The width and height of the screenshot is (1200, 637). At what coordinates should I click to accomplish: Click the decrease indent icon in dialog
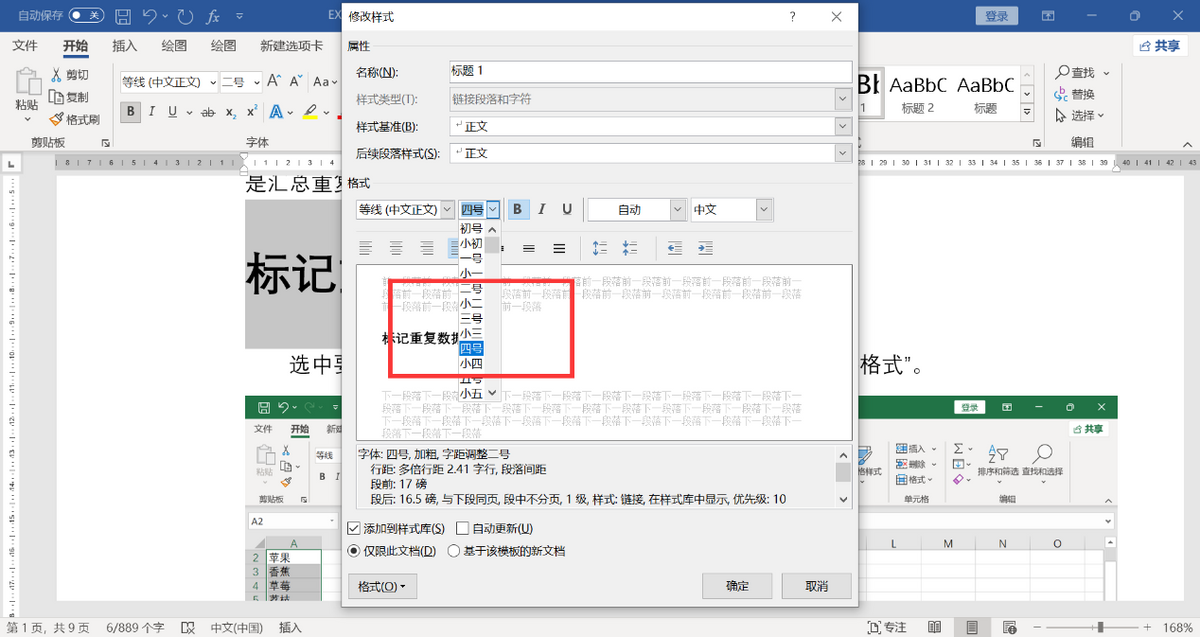(675, 248)
